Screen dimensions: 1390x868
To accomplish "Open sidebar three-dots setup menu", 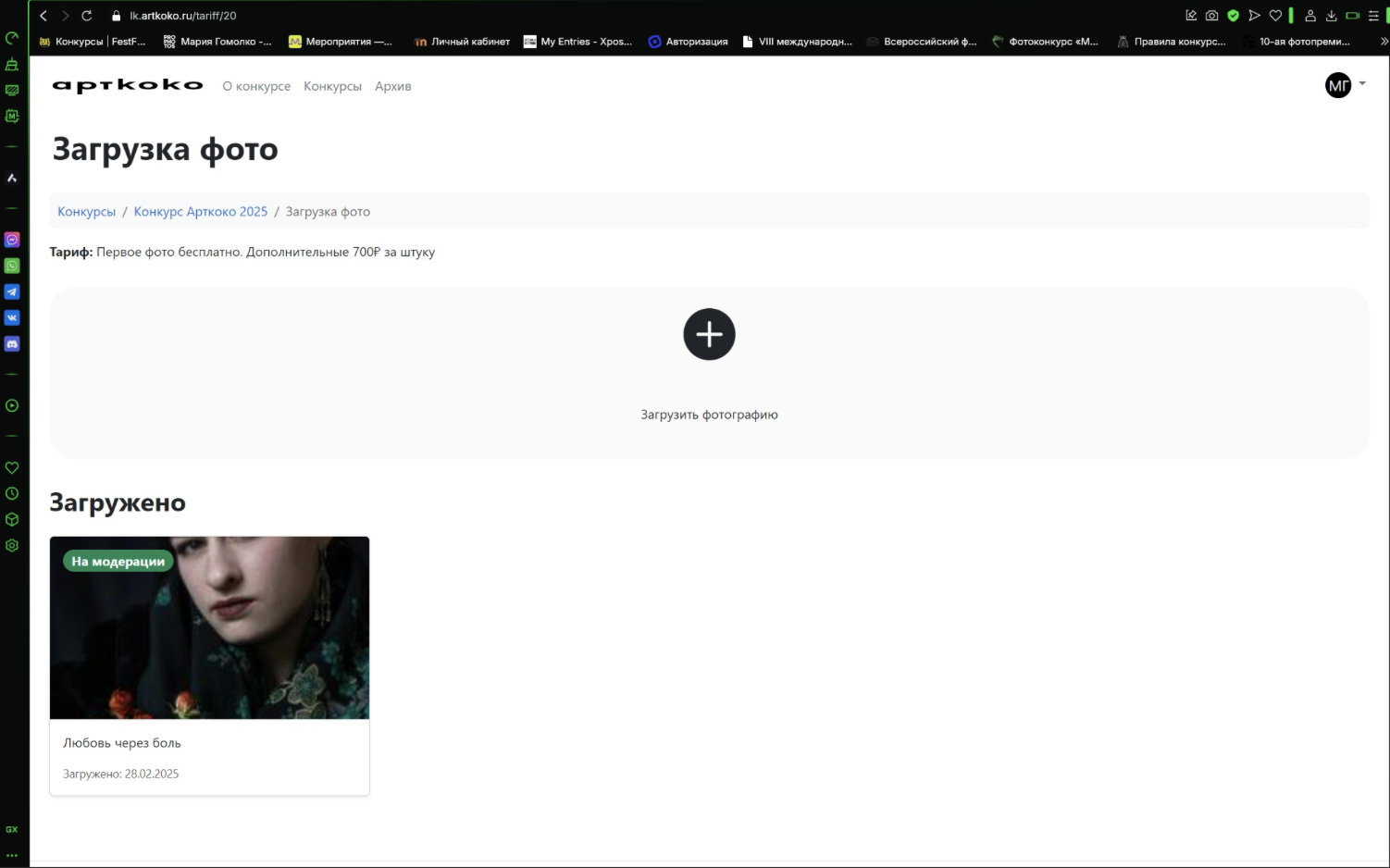I will 12,855.
